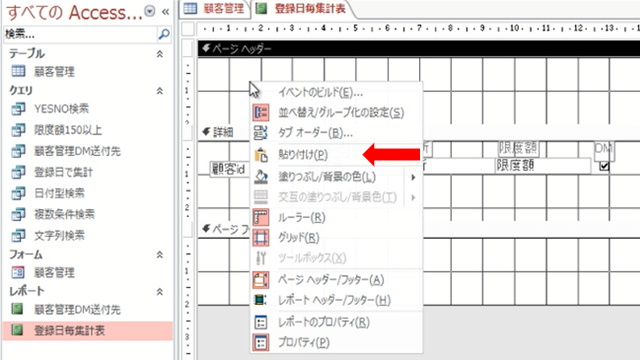Check the DM checkbox in detail section

pyautogui.click(x=604, y=166)
